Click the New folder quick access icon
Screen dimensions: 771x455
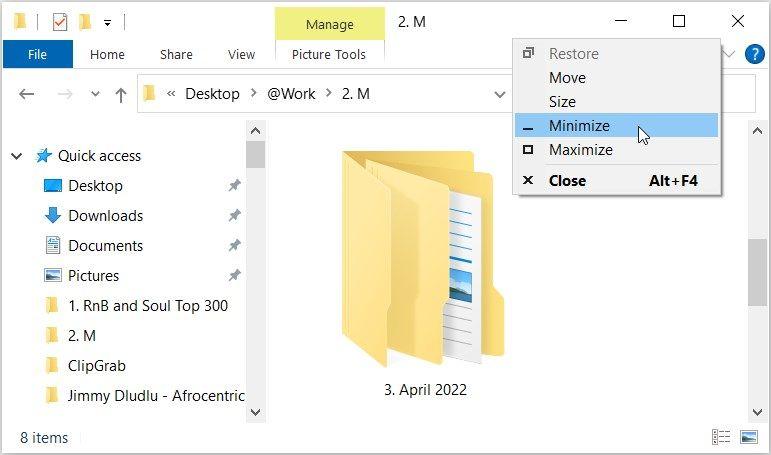click(85, 22)
